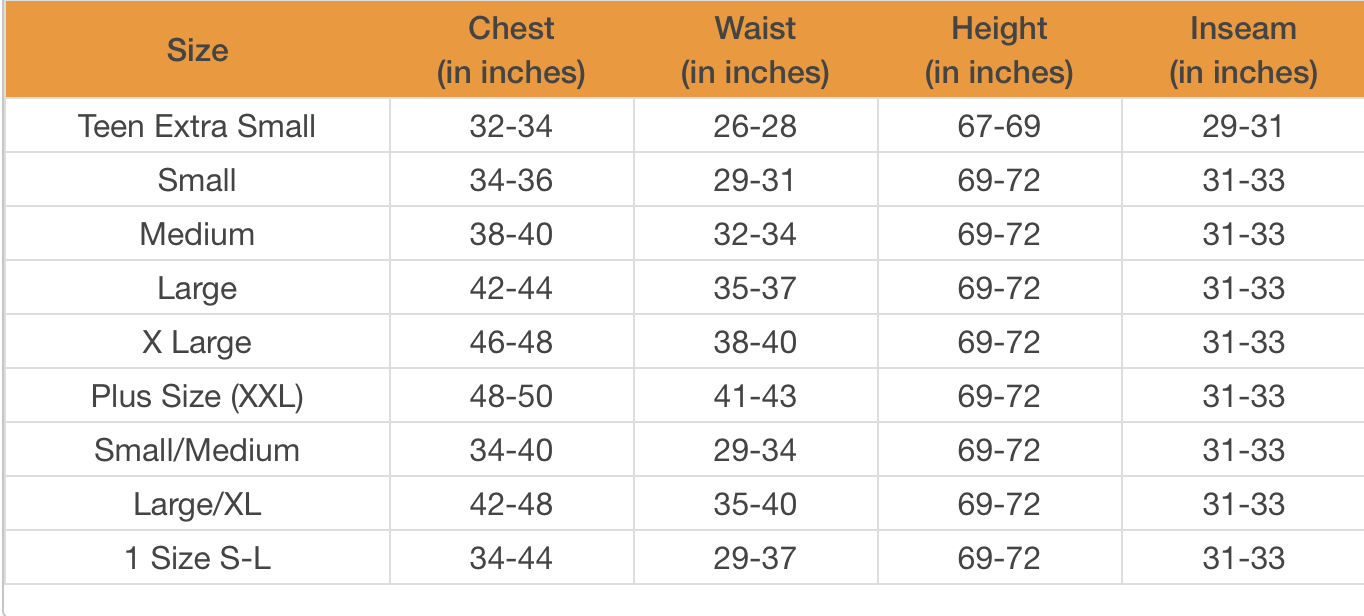1364x616 pixels.
Task: Select the Inseam (in inches) header cell
Action: (1243, 50)
